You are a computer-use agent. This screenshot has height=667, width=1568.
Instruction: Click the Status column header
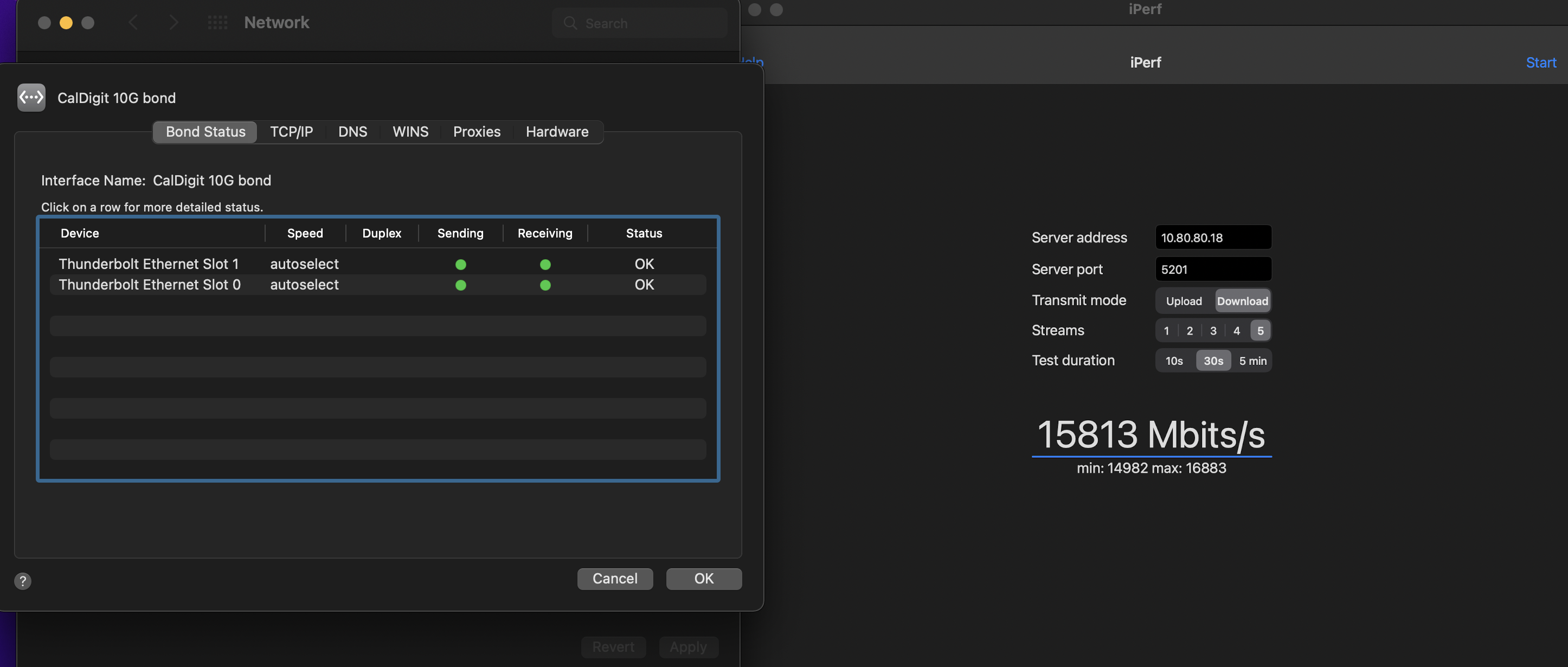pyautogui.click(x=644, y=233)
